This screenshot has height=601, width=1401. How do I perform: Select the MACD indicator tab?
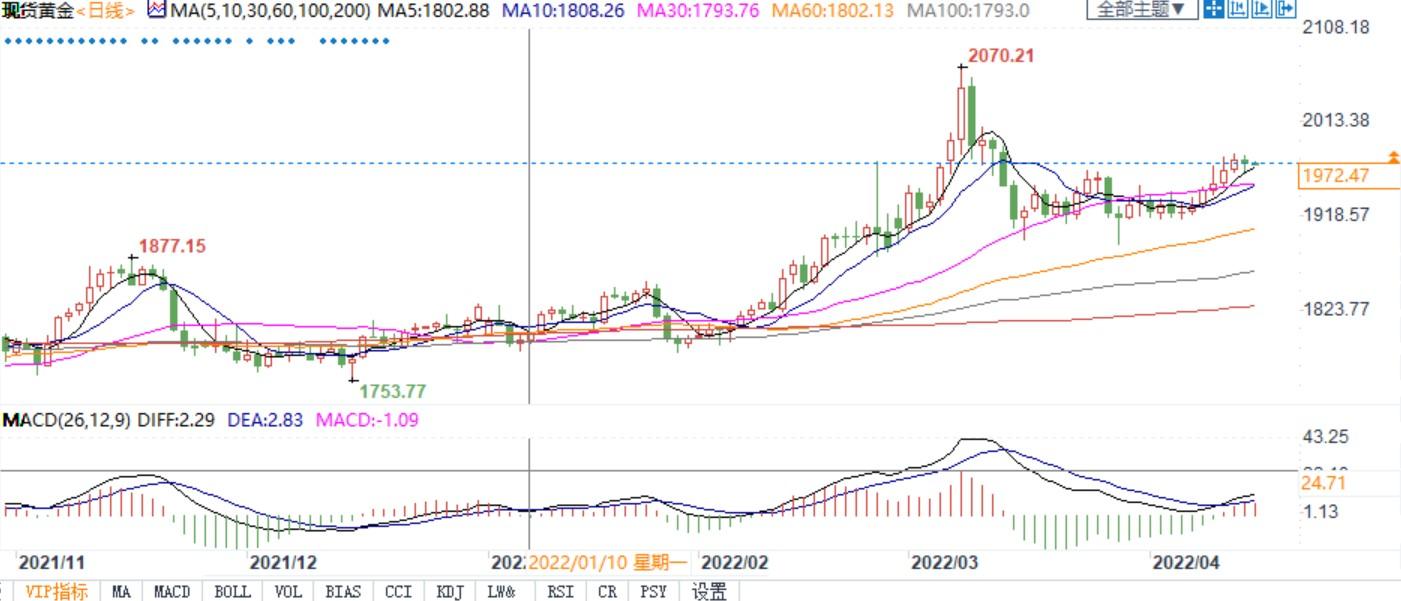point(172,591)
